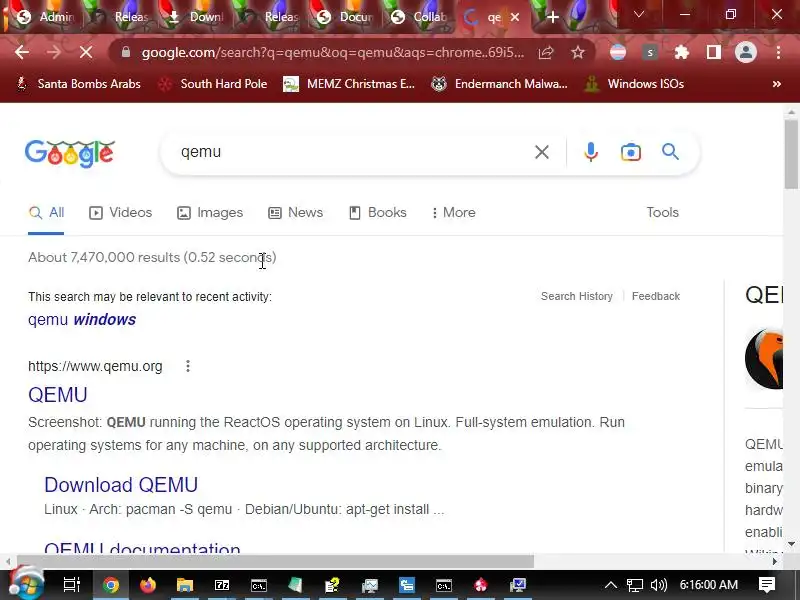
Task: Go back using the browser back arrow
Action: tap(22, 52)
